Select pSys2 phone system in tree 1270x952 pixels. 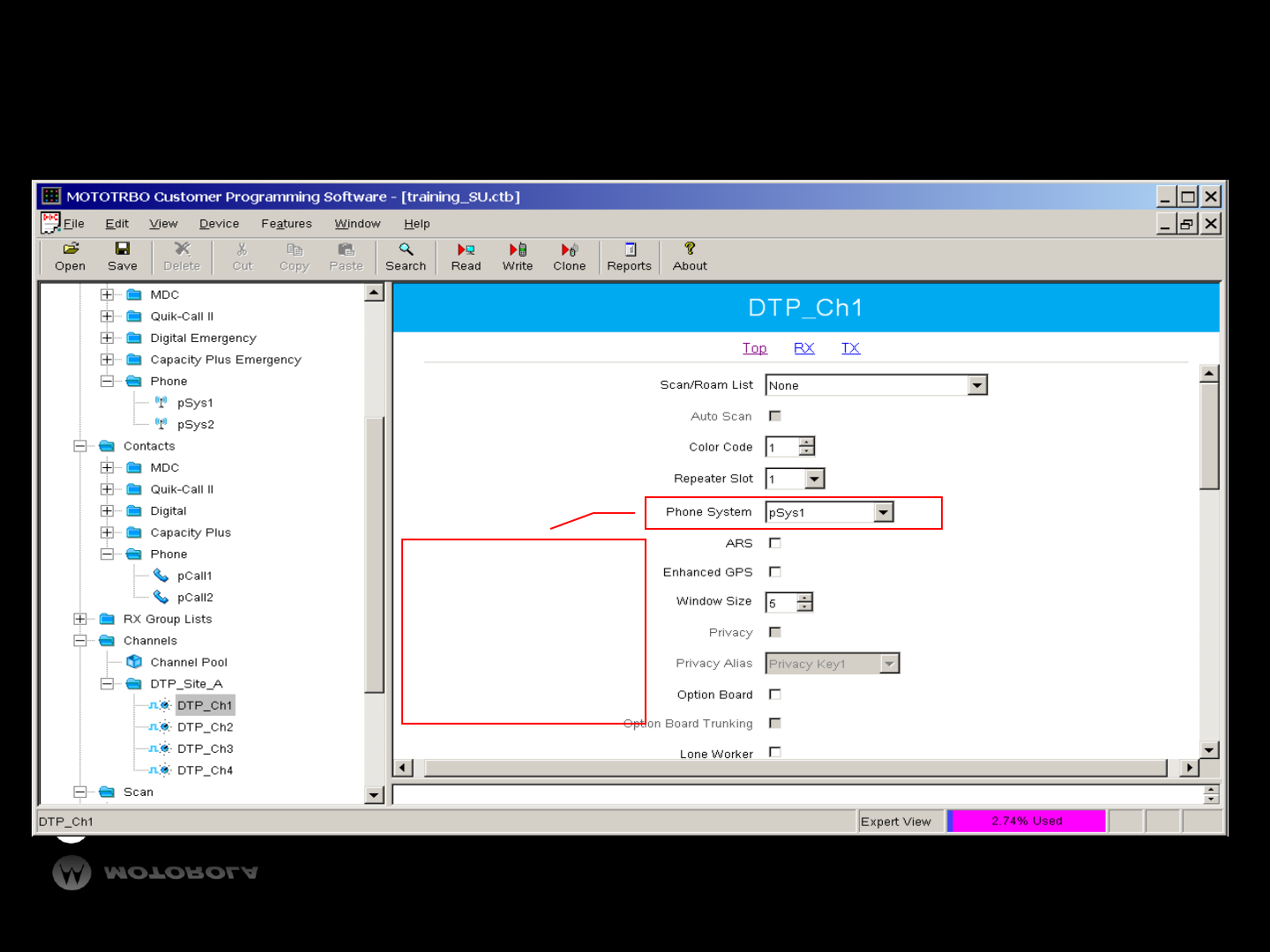tap(196, 424)
